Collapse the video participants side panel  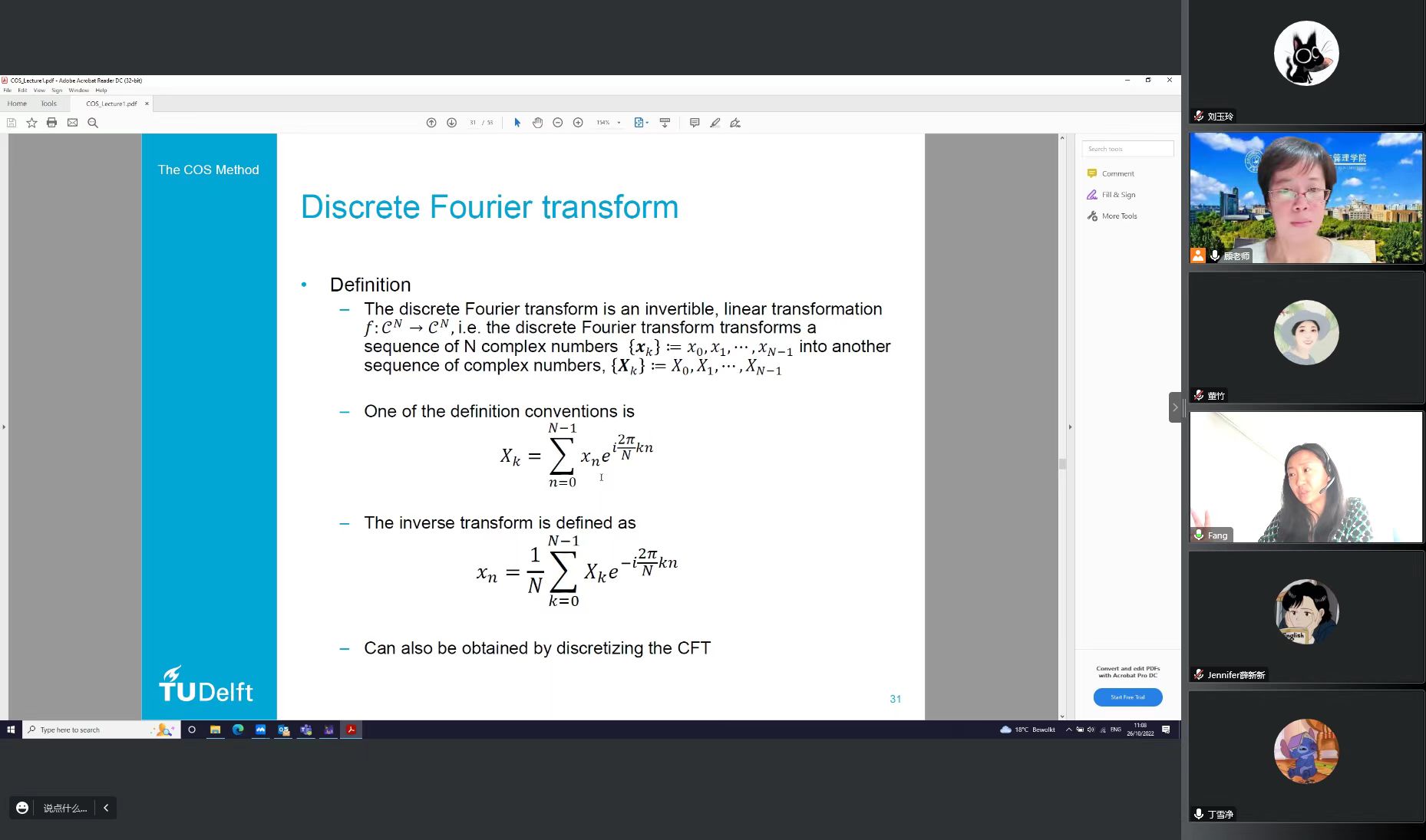tap(1174, 407)
